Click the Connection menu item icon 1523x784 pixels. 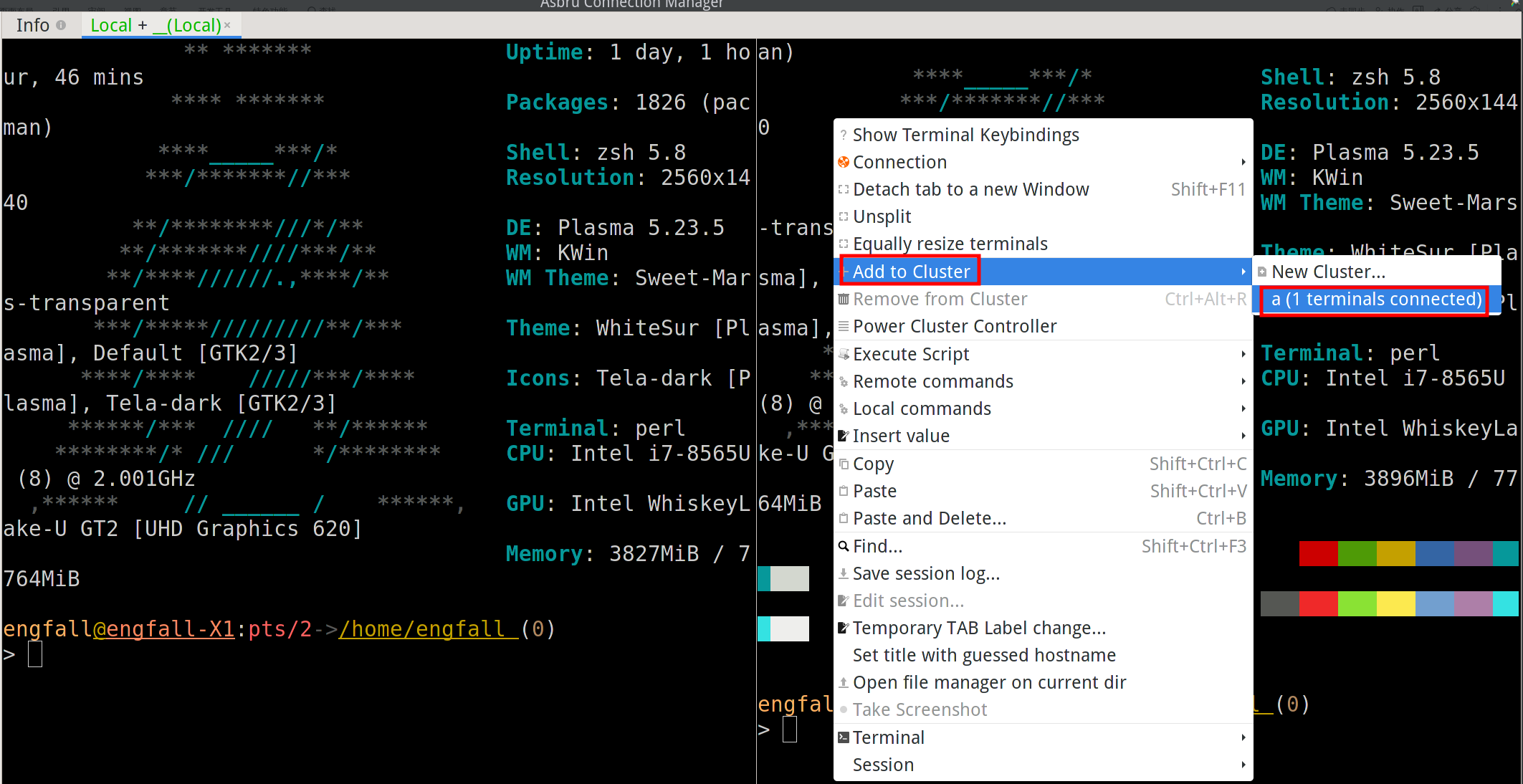tap(844, 162)
